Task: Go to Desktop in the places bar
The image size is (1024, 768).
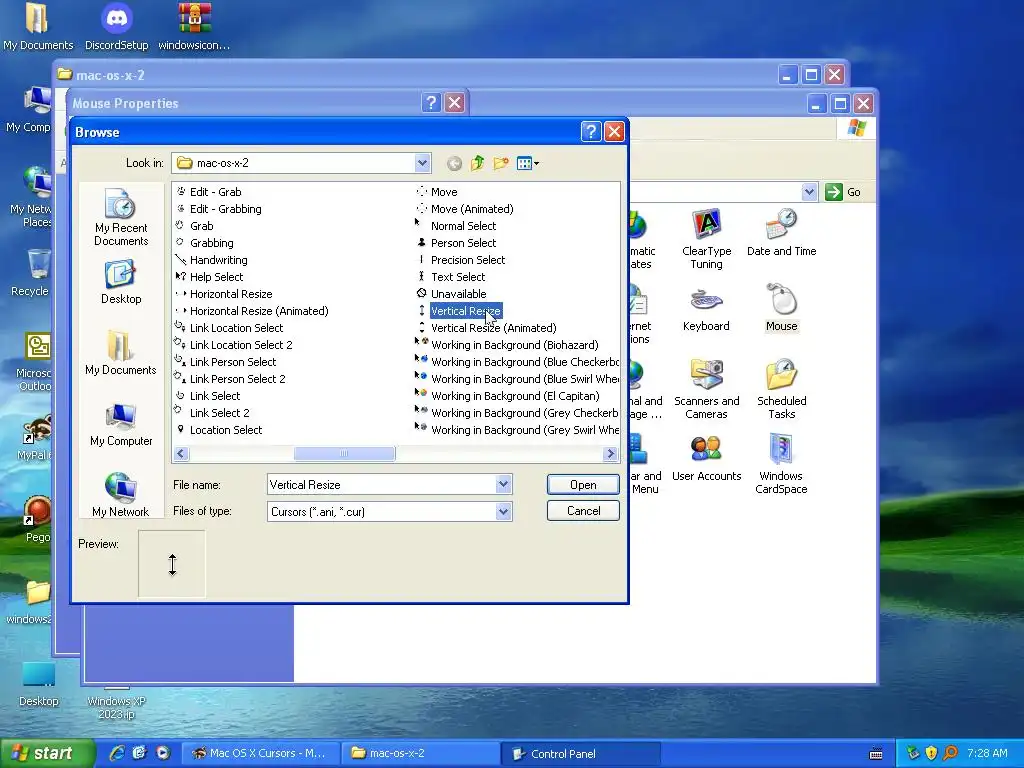Action: point(121,282)
